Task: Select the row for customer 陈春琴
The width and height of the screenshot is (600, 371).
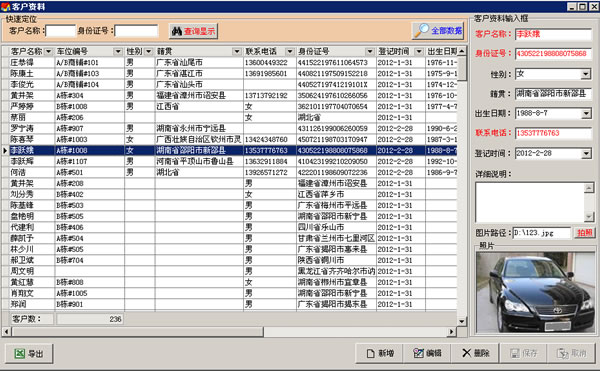Action: tap(230, 139)
